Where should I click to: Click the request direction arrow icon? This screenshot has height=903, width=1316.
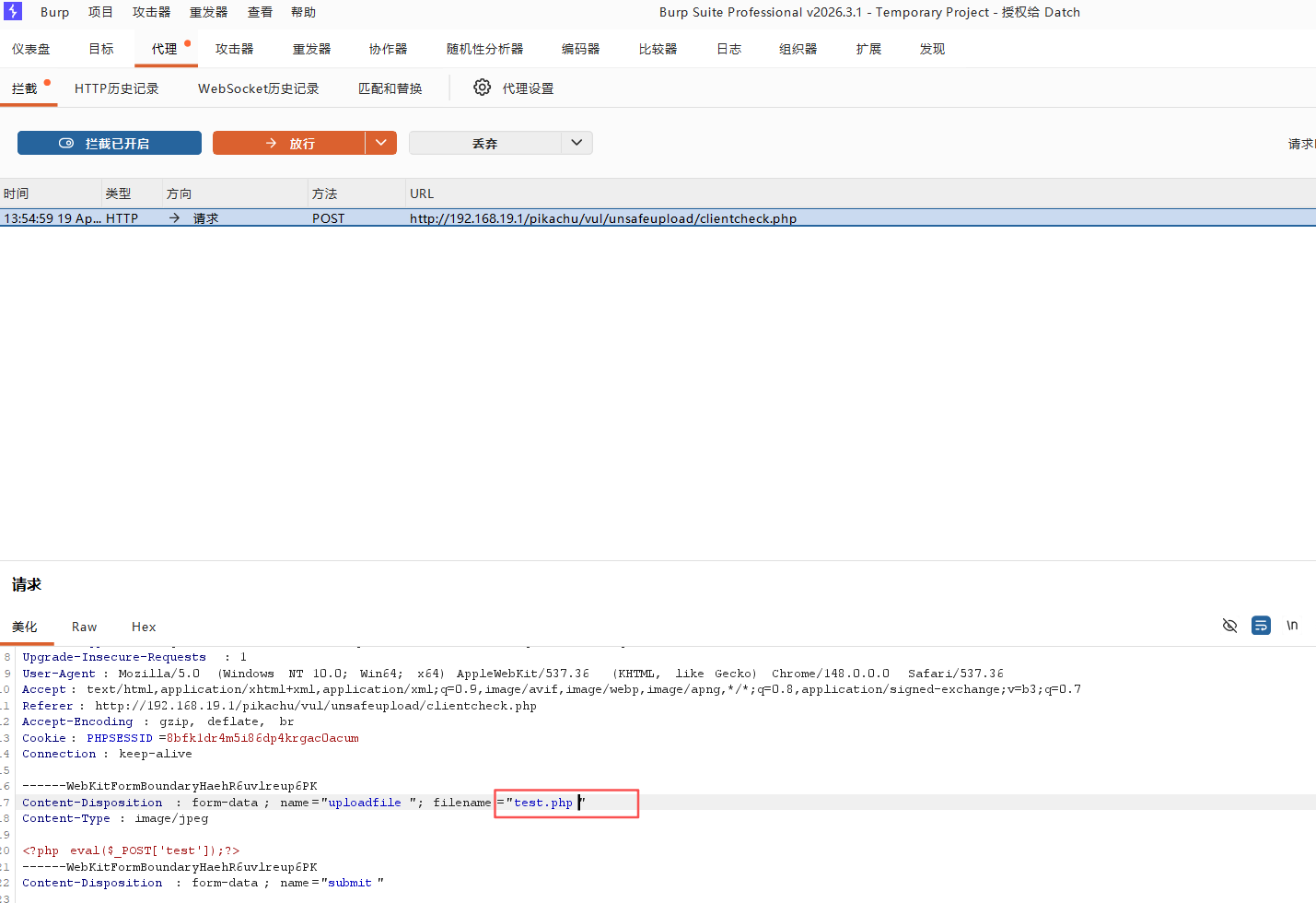tap(174, 218)
